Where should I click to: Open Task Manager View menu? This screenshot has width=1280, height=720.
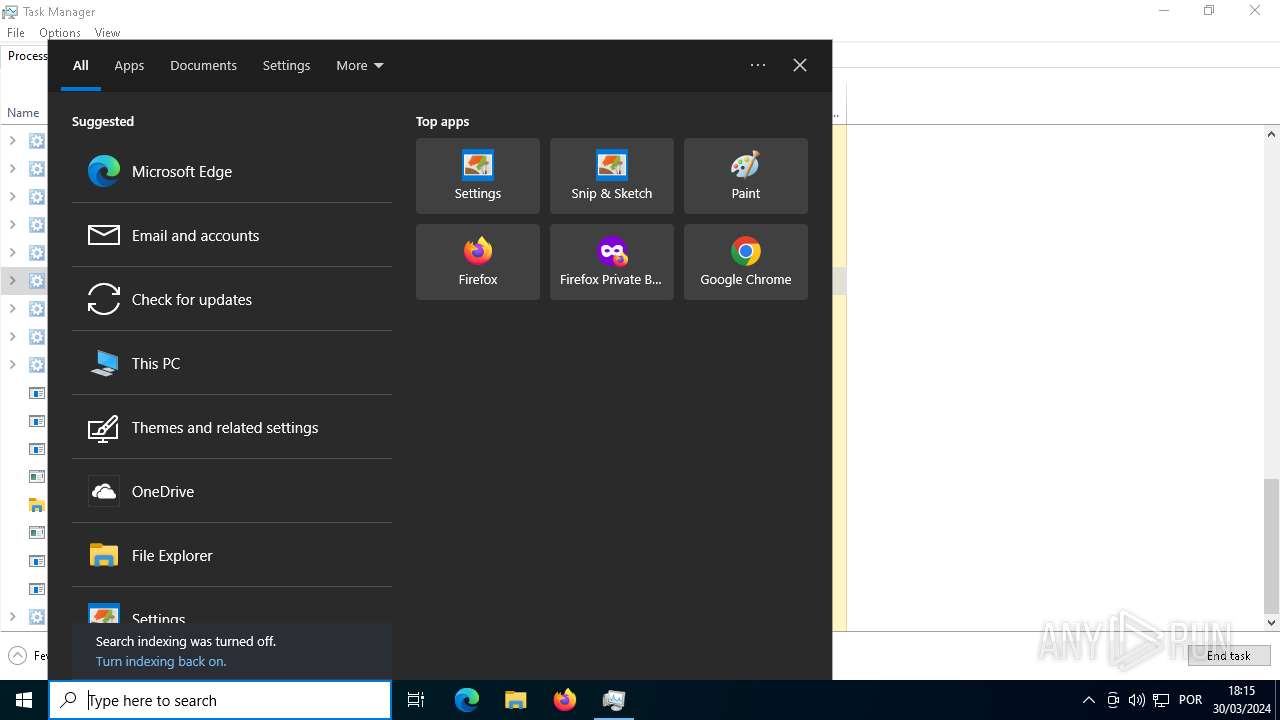click(107, 33)
